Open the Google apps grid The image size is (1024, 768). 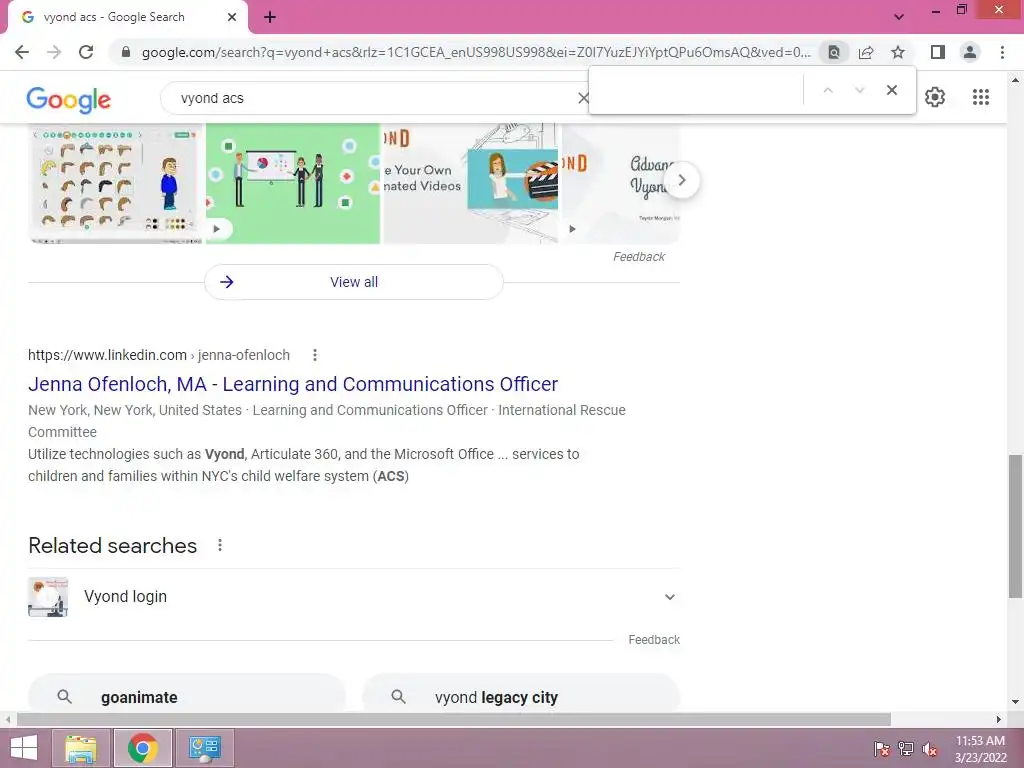tap(981, 97)
